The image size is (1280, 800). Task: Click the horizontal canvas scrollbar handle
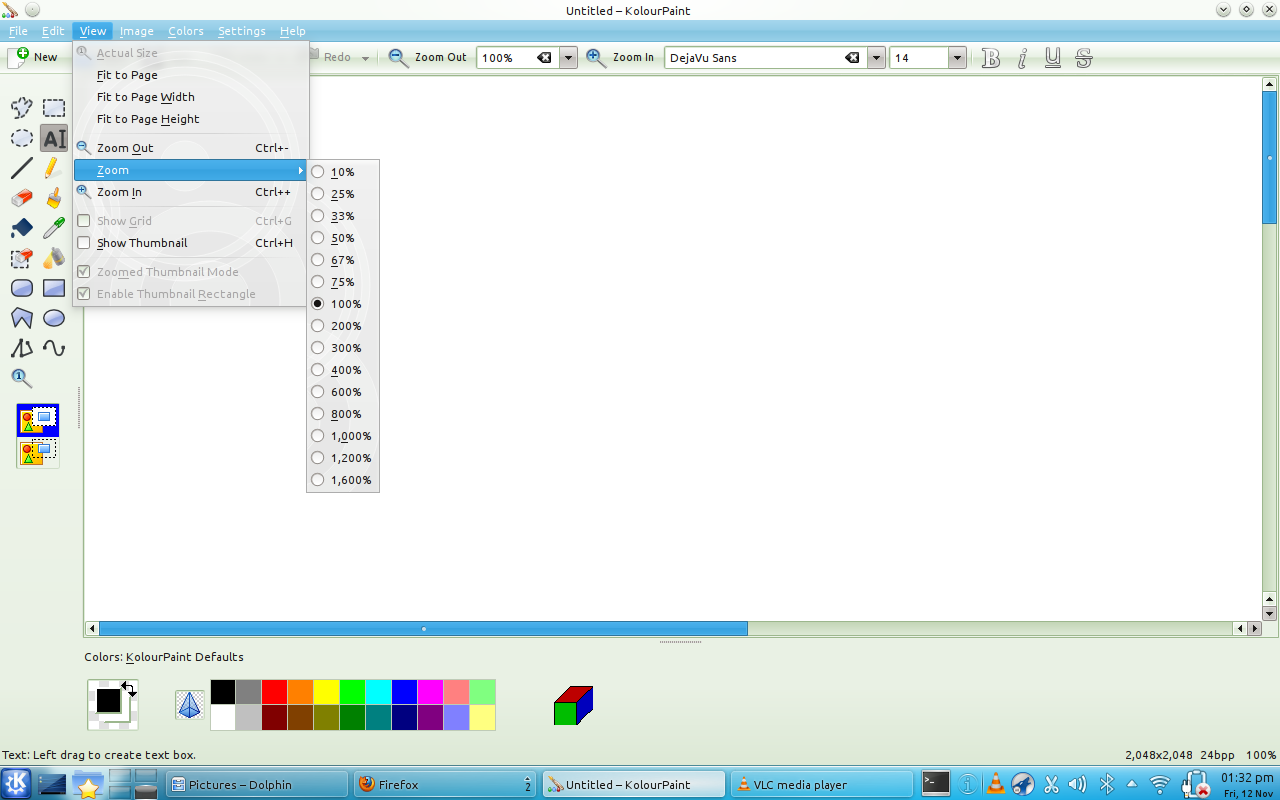pyautogui.click(x=423, y=629)
